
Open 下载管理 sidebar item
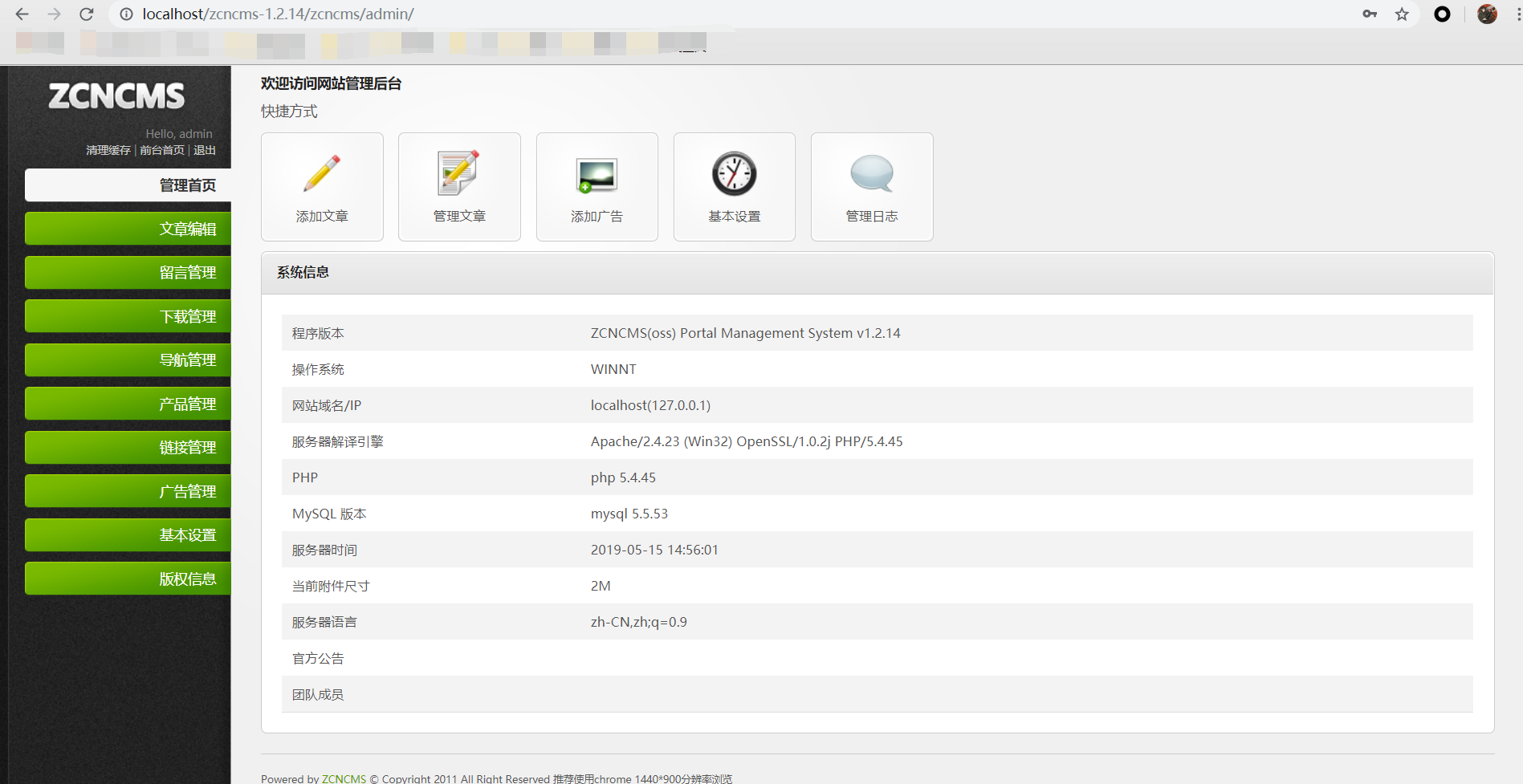coord(128,316)
